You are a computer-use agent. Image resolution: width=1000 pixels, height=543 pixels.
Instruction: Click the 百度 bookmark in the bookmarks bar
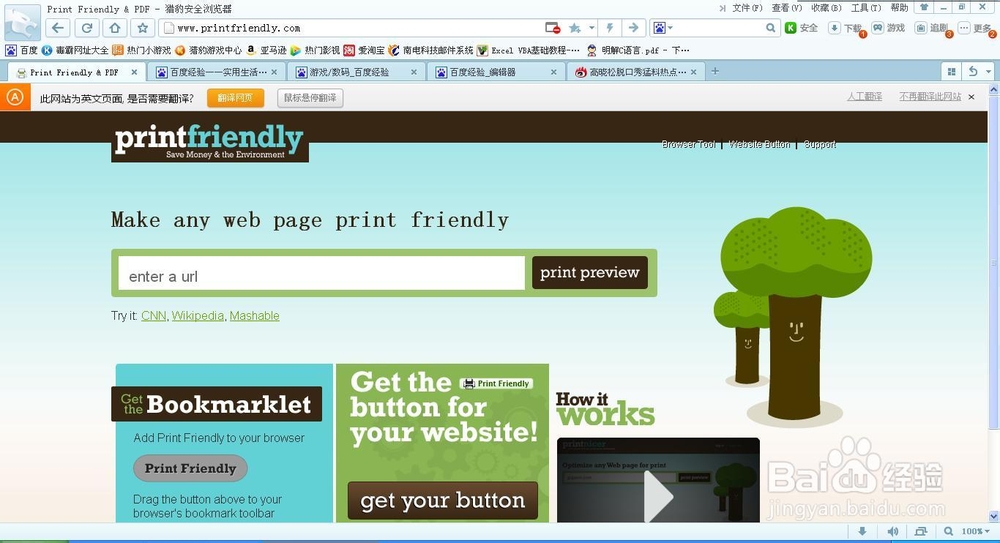pyautogui.click(x=22, y=50)
